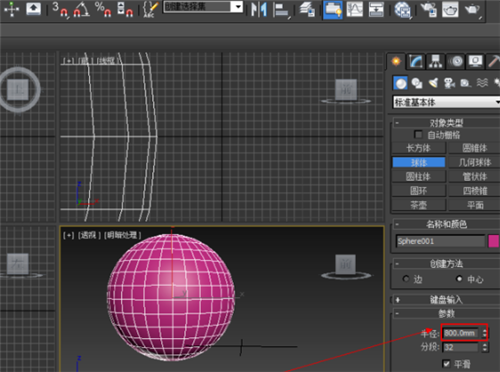Open the Curve Editor icon
The height and width of the screenshot is (372, 500).
pos(355,9)
